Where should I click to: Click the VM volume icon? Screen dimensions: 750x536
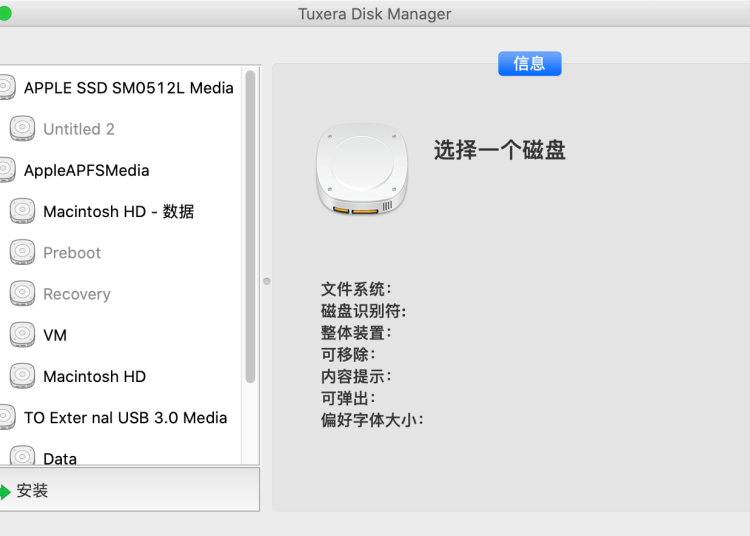coord(22,335)
